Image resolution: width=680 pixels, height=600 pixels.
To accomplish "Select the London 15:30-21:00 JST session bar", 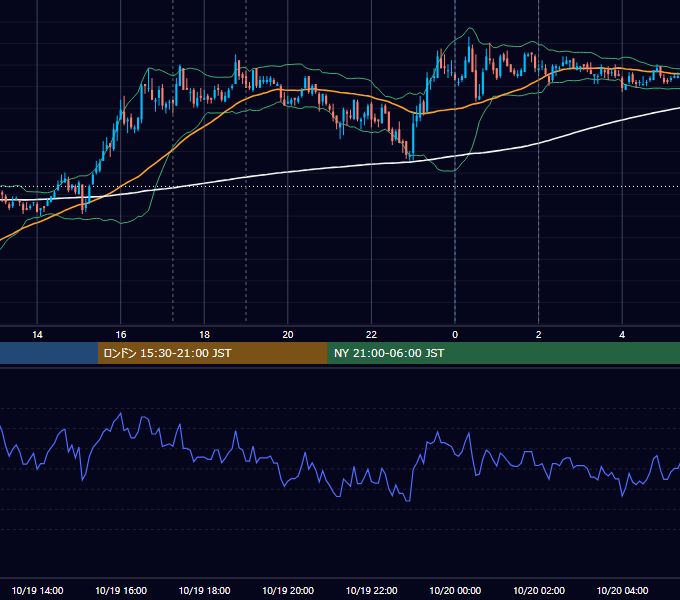I will (212, 353).
